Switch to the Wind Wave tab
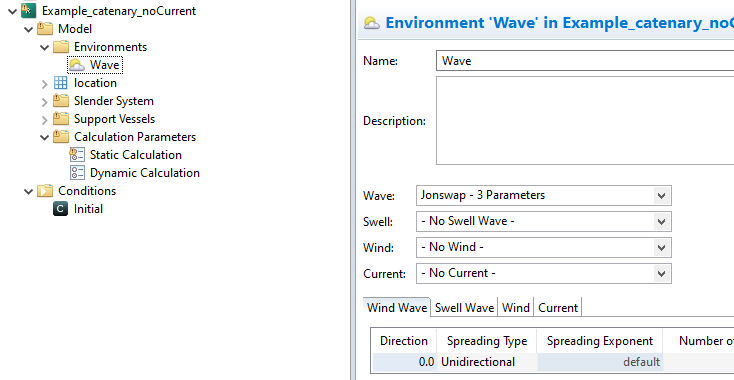Viewport: 734px width, 380px height. click(x=396, y=307)
